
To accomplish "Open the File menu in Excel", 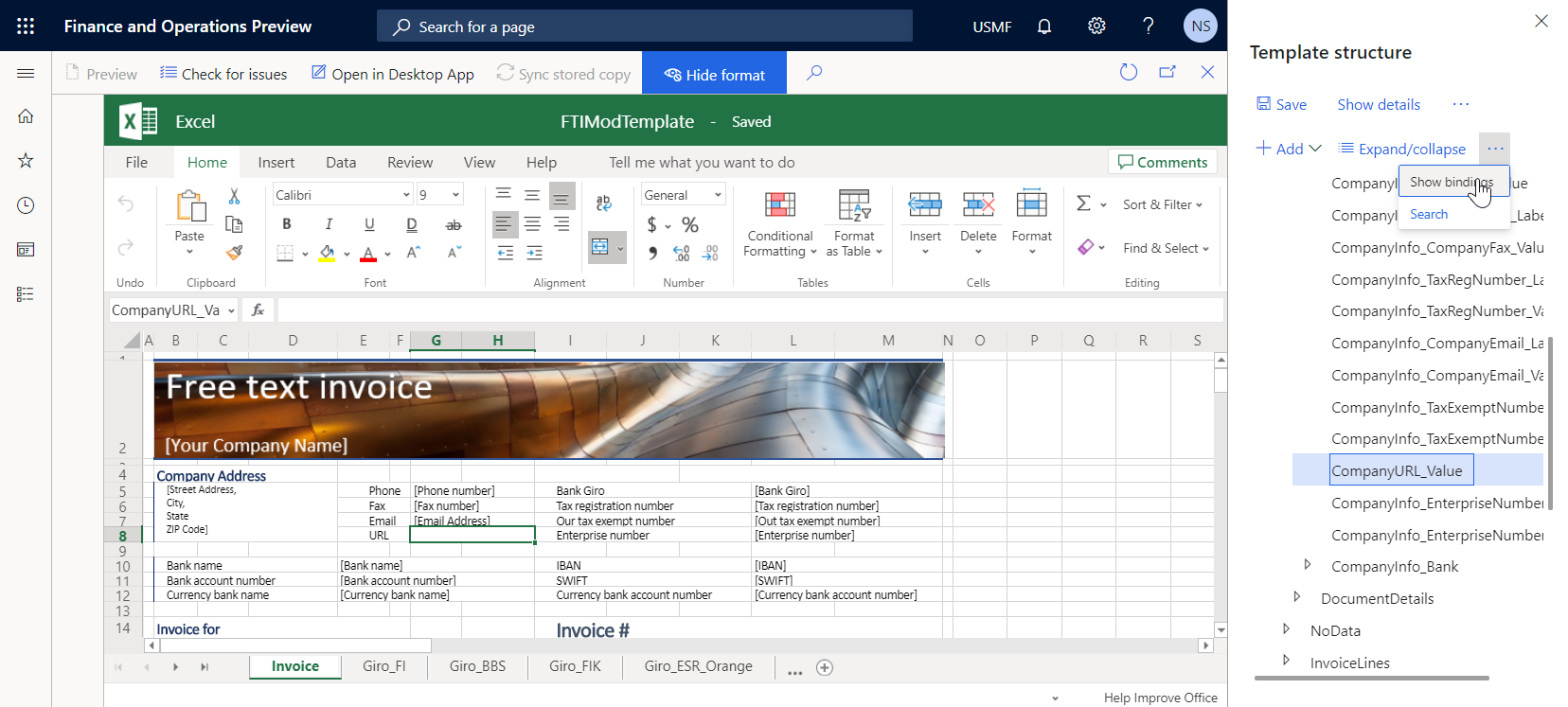I will 136,163.
